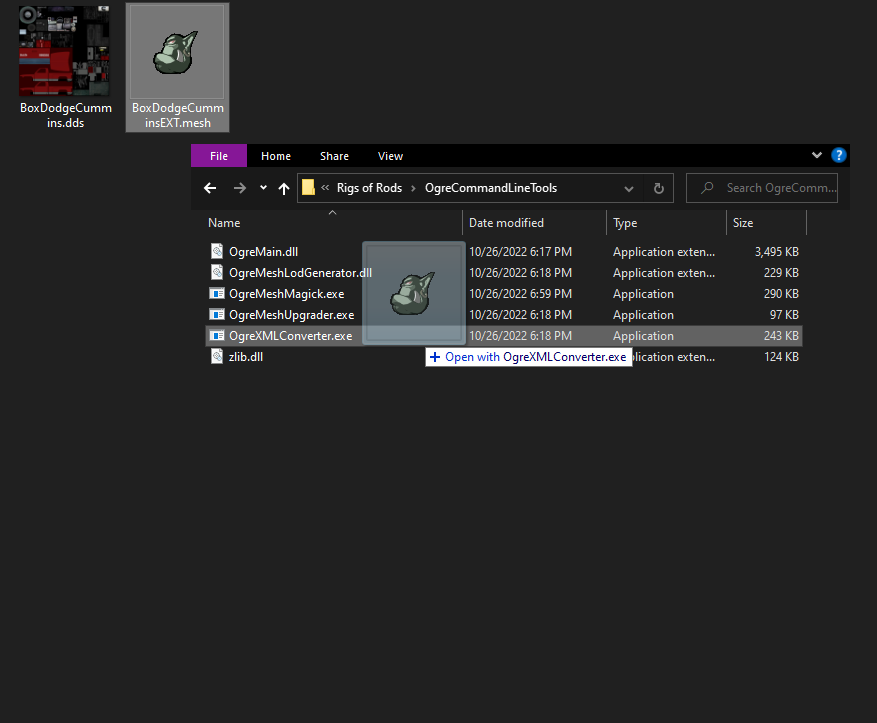Click the search magnifier icon
Screen dimensions: 877x723
tap(707, 188)
